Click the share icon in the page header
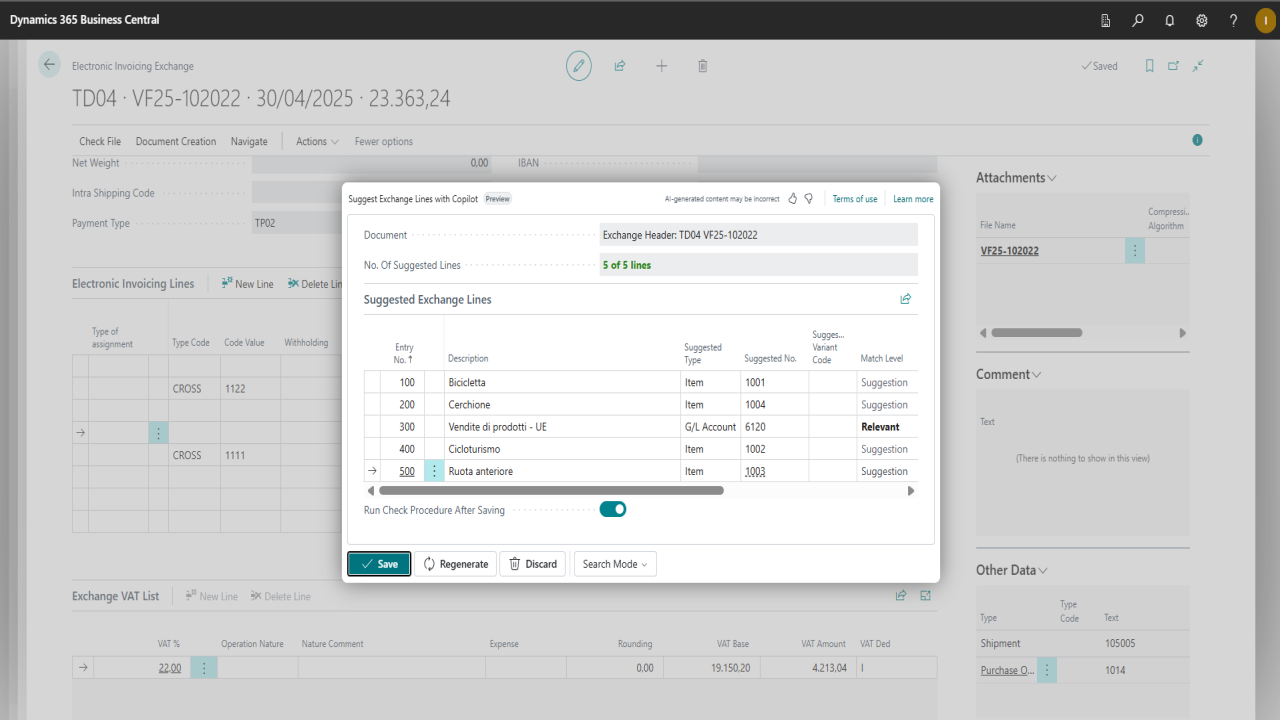Viewport: 1280px width, 720px height. pos(620,66)
